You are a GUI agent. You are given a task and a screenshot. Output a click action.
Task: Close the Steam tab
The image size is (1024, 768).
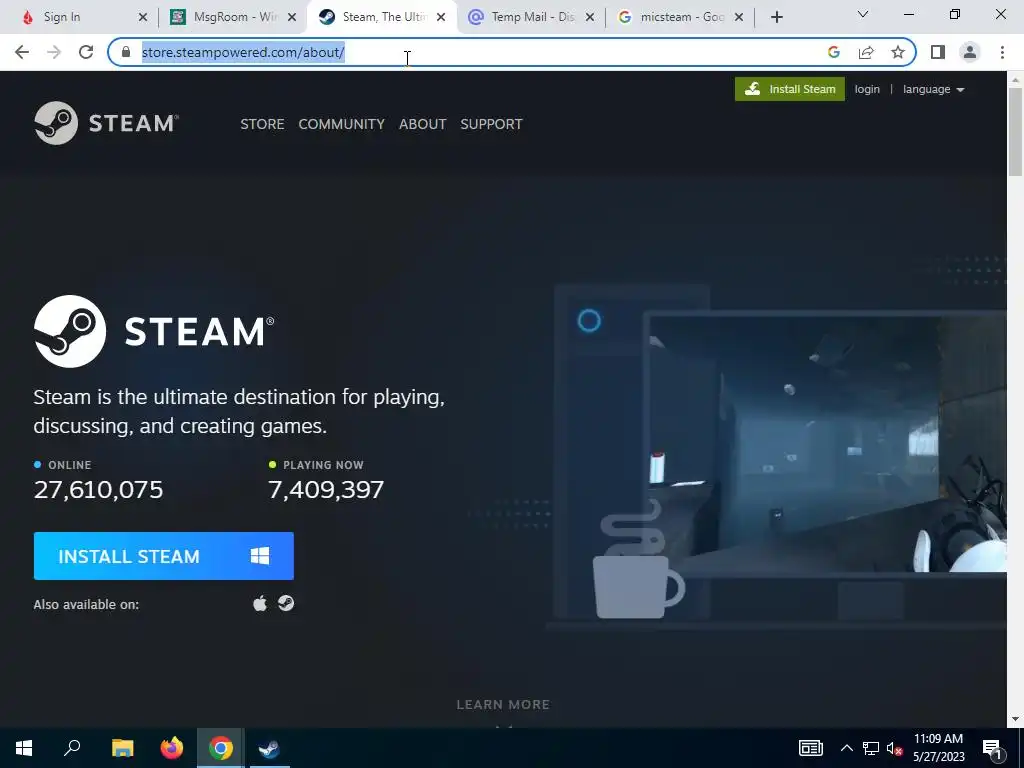[441, 17]
